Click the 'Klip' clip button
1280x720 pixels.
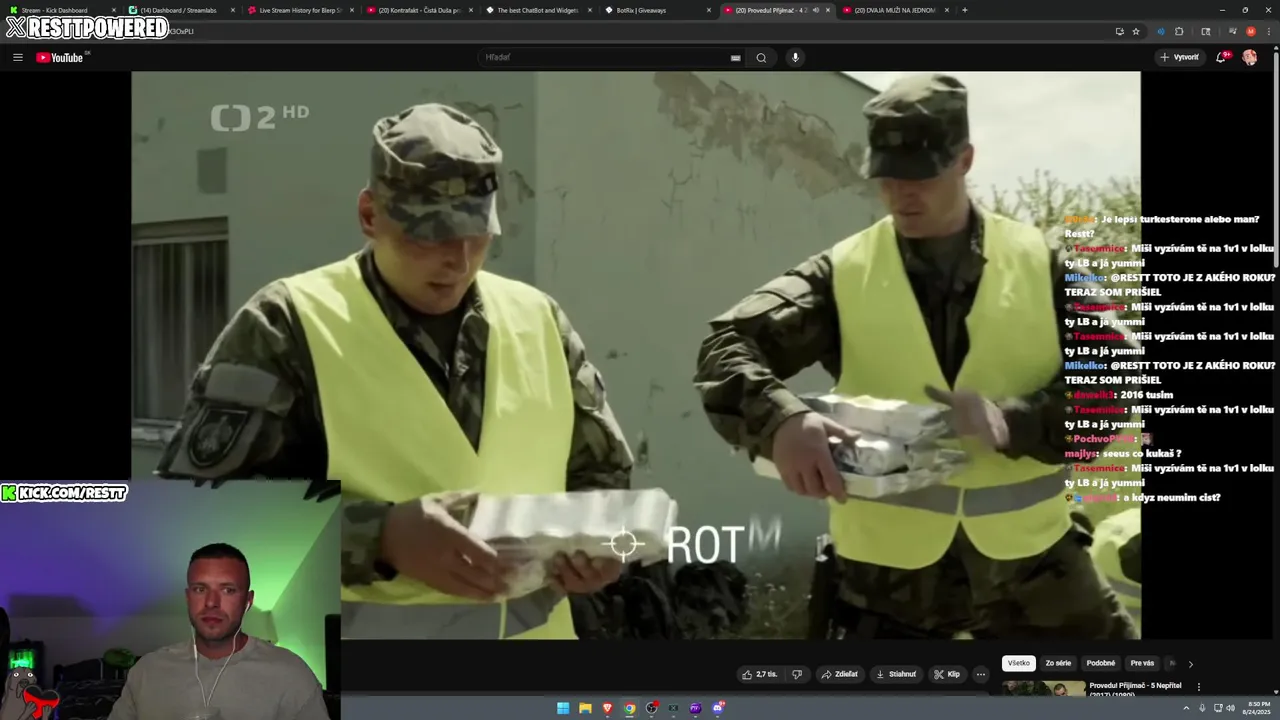click(x=947, y=674)
